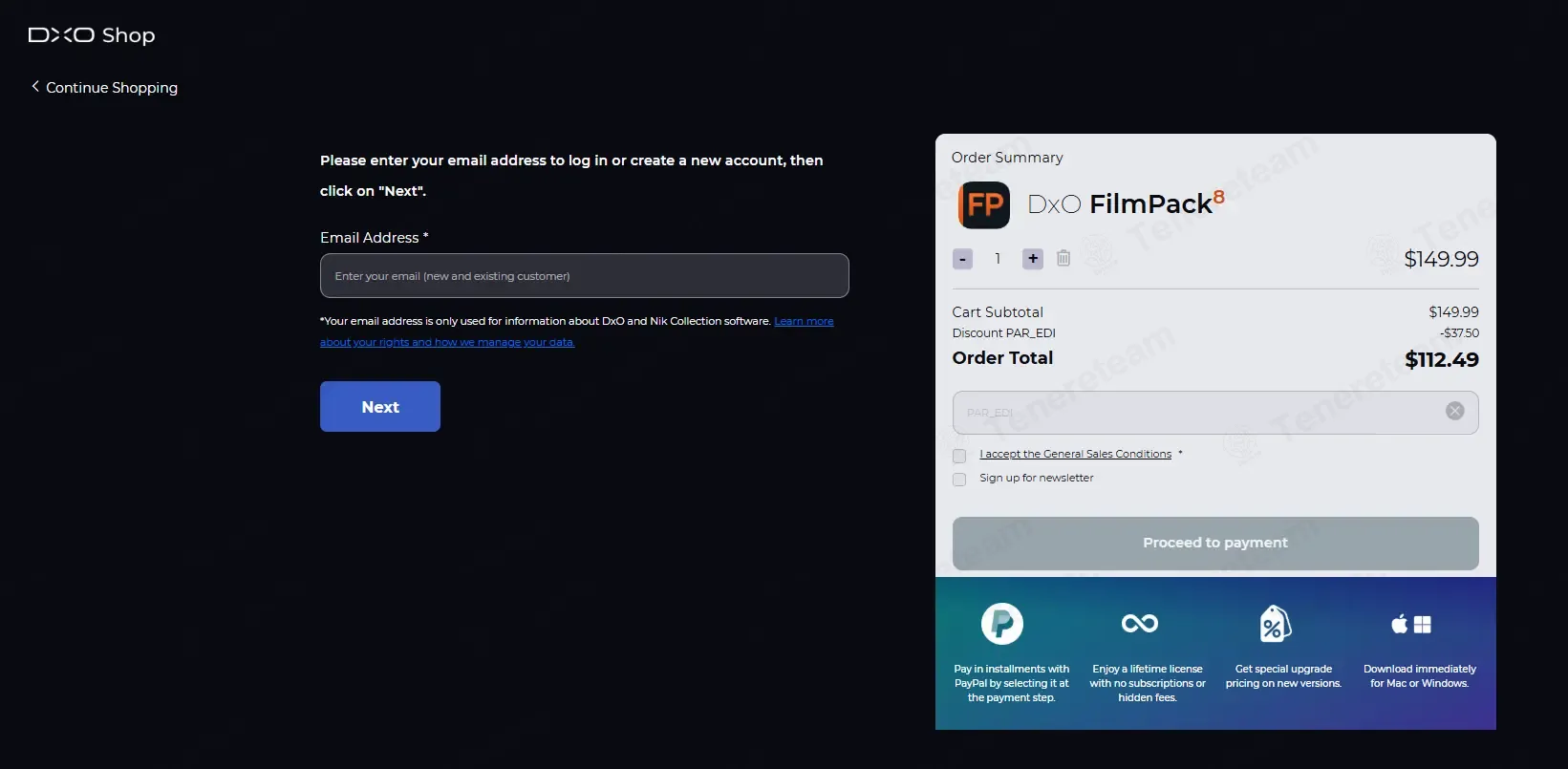
Task: Click the DxO FilmPack 8 product title
Action: (1126, 203)
